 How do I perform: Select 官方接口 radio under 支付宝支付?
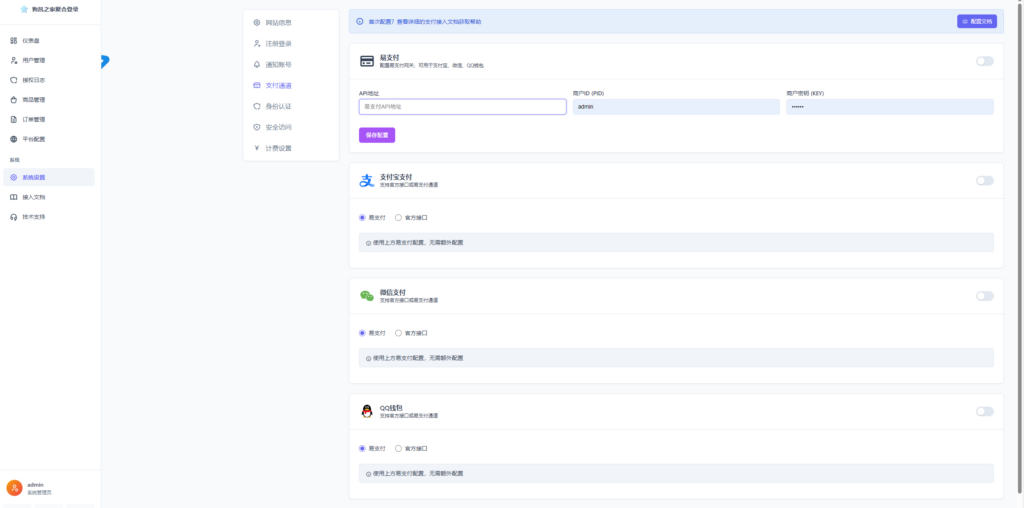pyautogui.click(x=399, y=217)
